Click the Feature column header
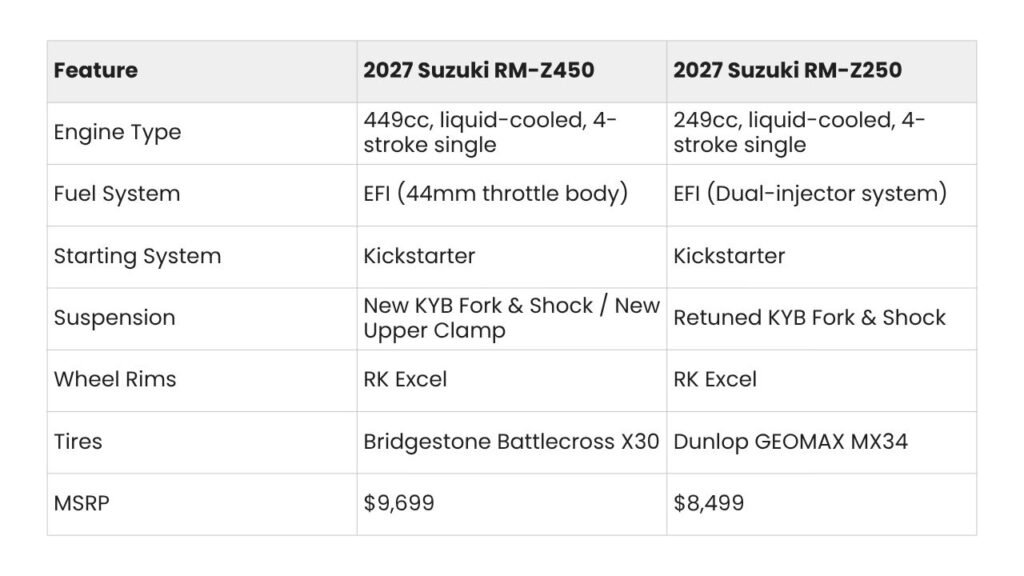Screen dimensions: 1024x576 pyautogui.click(x=95, y=71)
